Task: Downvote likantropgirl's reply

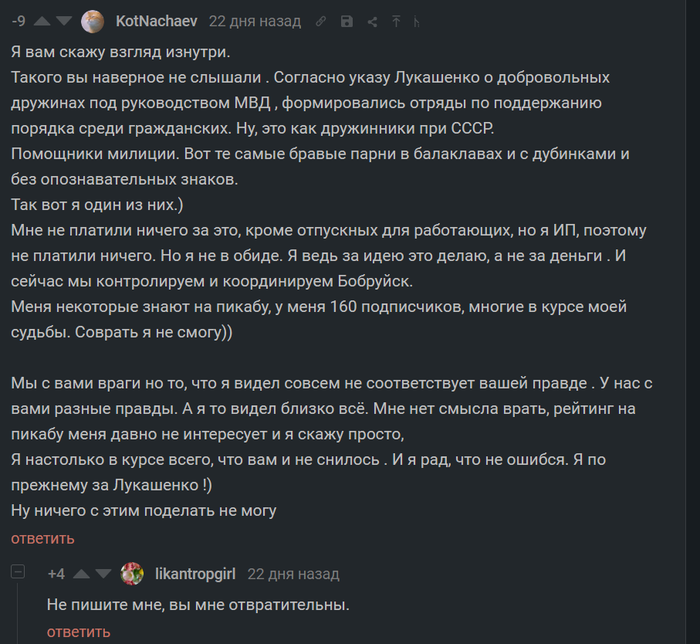Action: 102,574
